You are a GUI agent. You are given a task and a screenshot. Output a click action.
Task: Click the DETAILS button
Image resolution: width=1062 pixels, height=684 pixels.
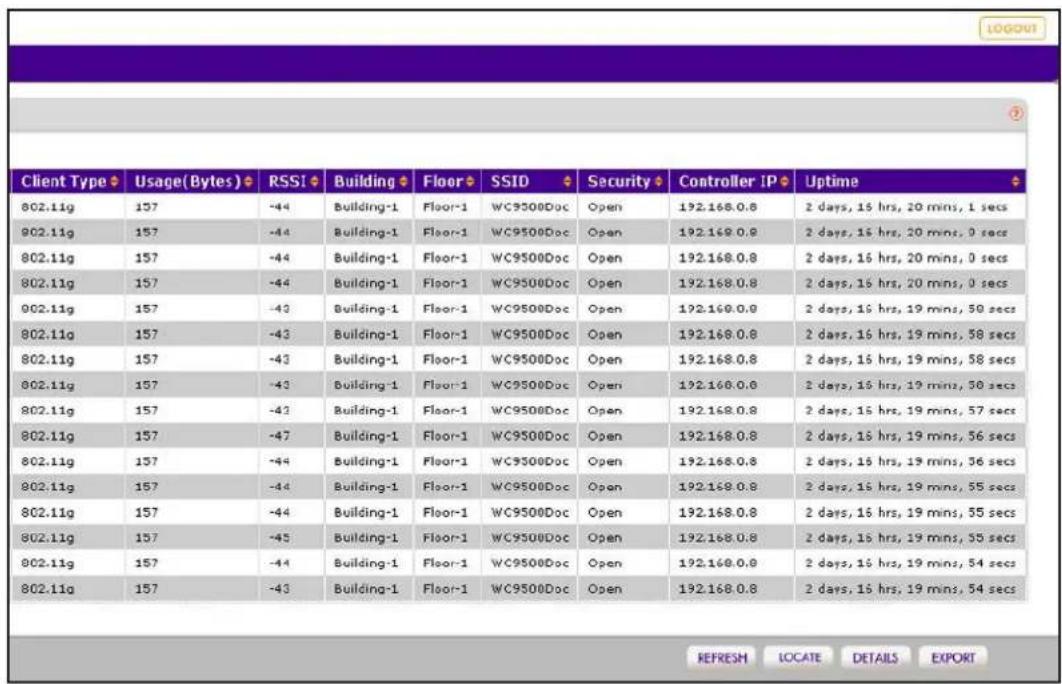click(x=875, y=658)
